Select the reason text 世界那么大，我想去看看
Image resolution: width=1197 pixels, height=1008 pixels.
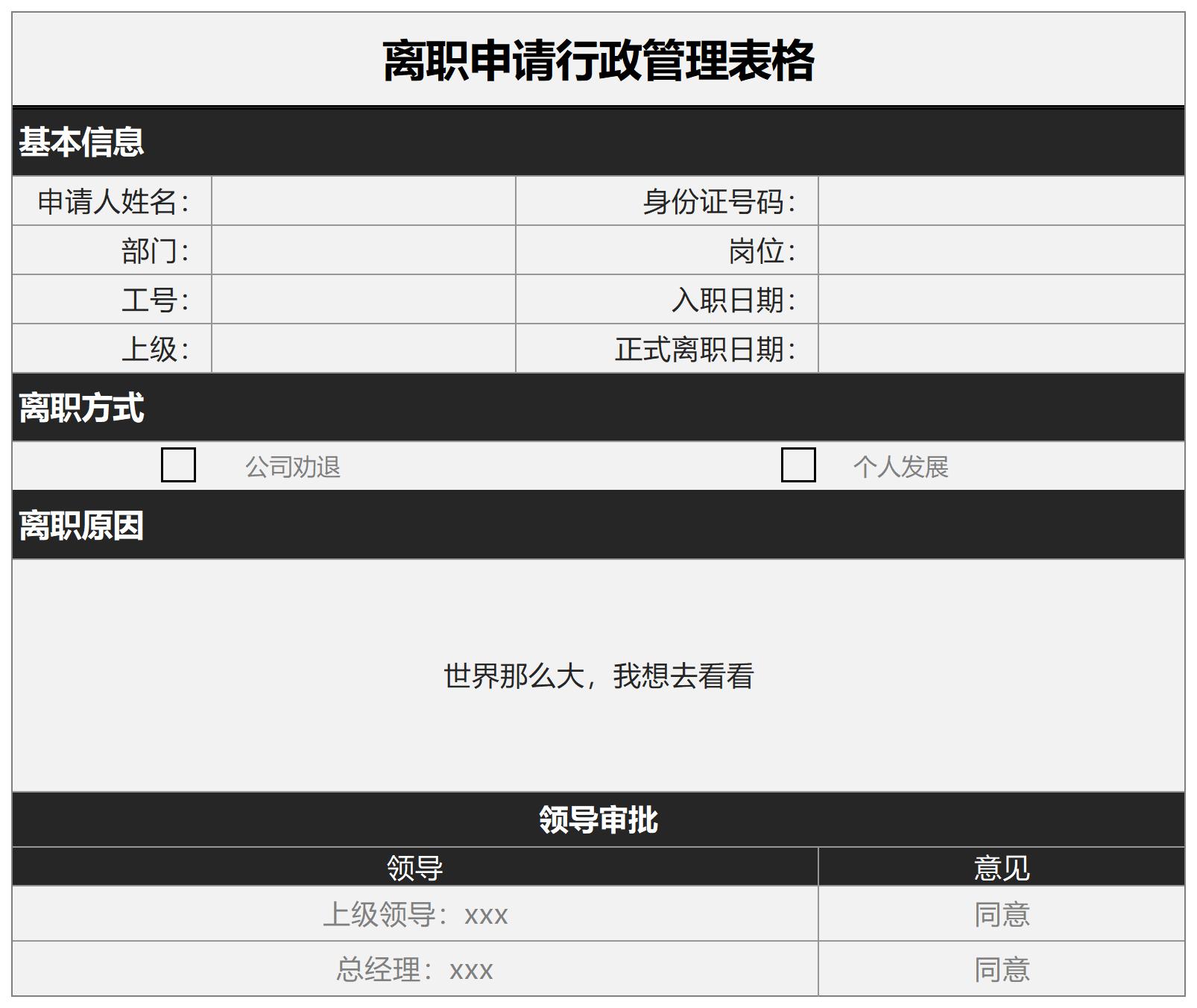598,677
